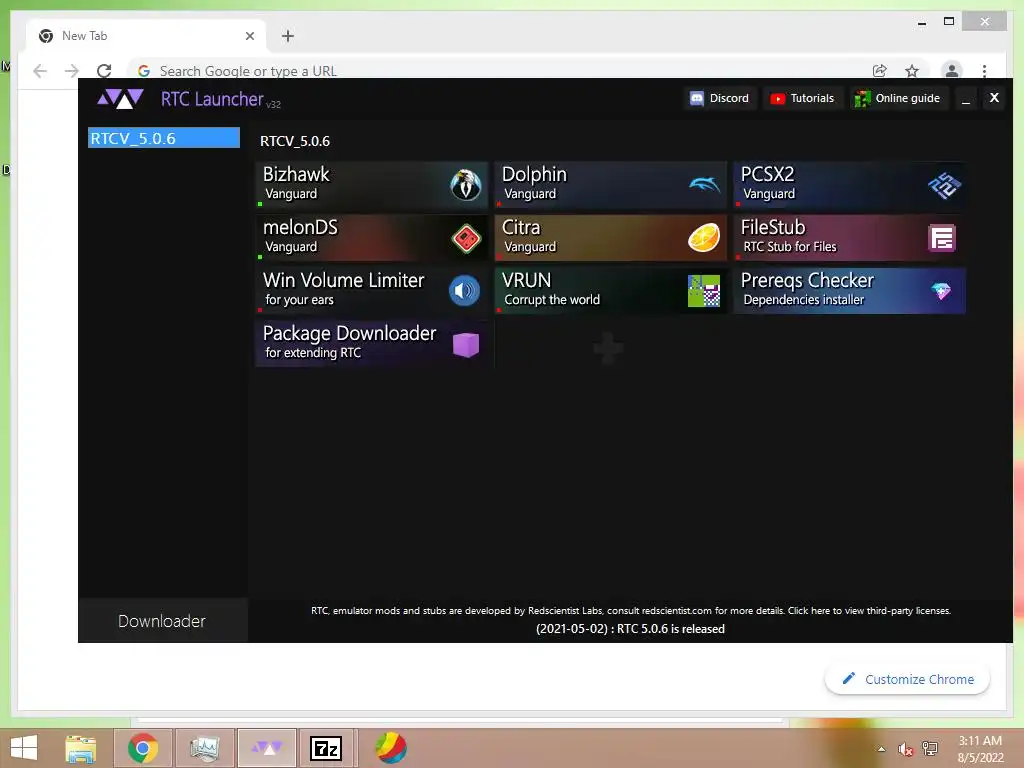Minimize the RTC Launcher window

(x=966, y=99)
